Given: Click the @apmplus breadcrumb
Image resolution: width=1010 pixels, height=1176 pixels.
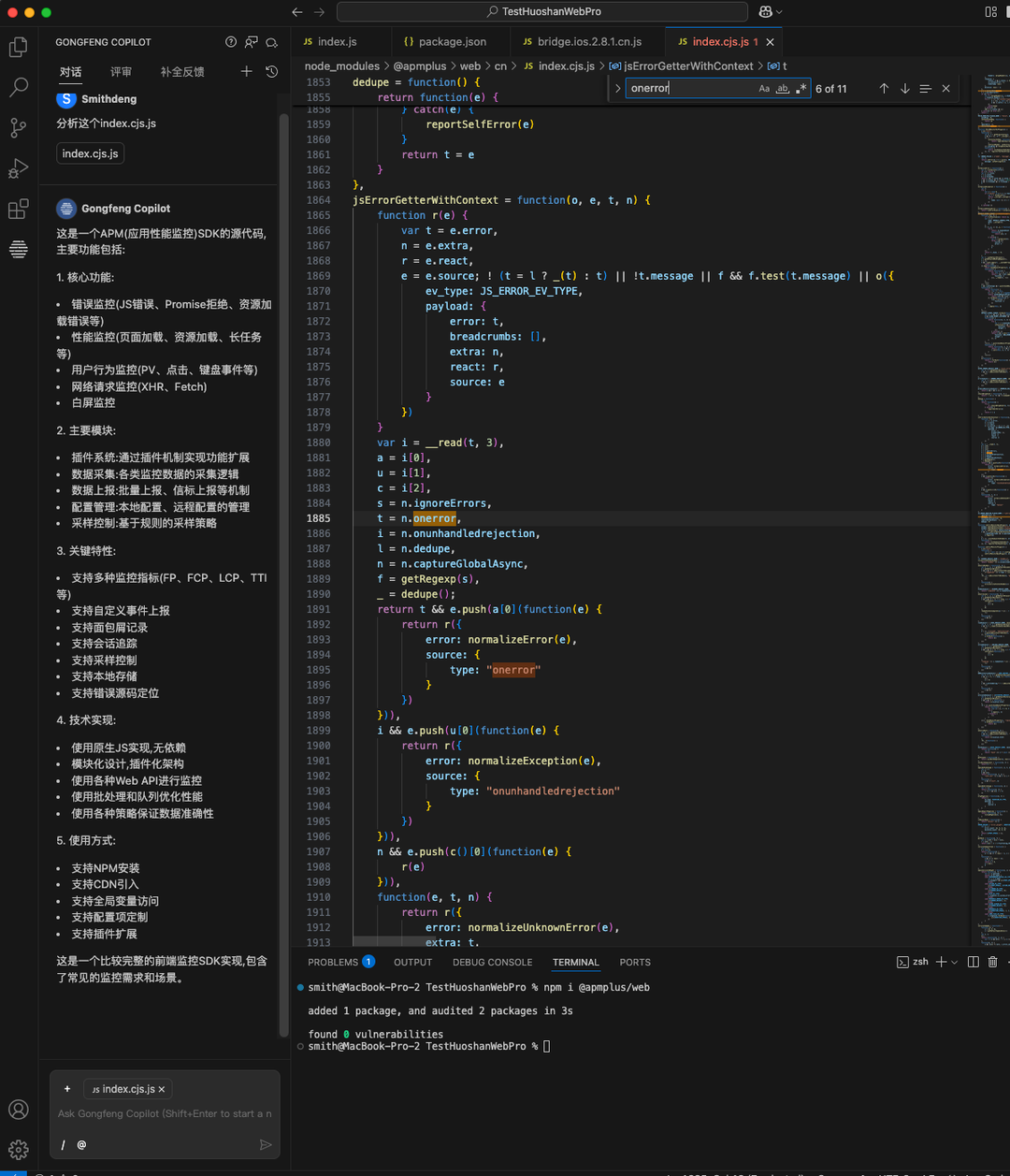Looking at the screenshot, I should coord(420,66).
